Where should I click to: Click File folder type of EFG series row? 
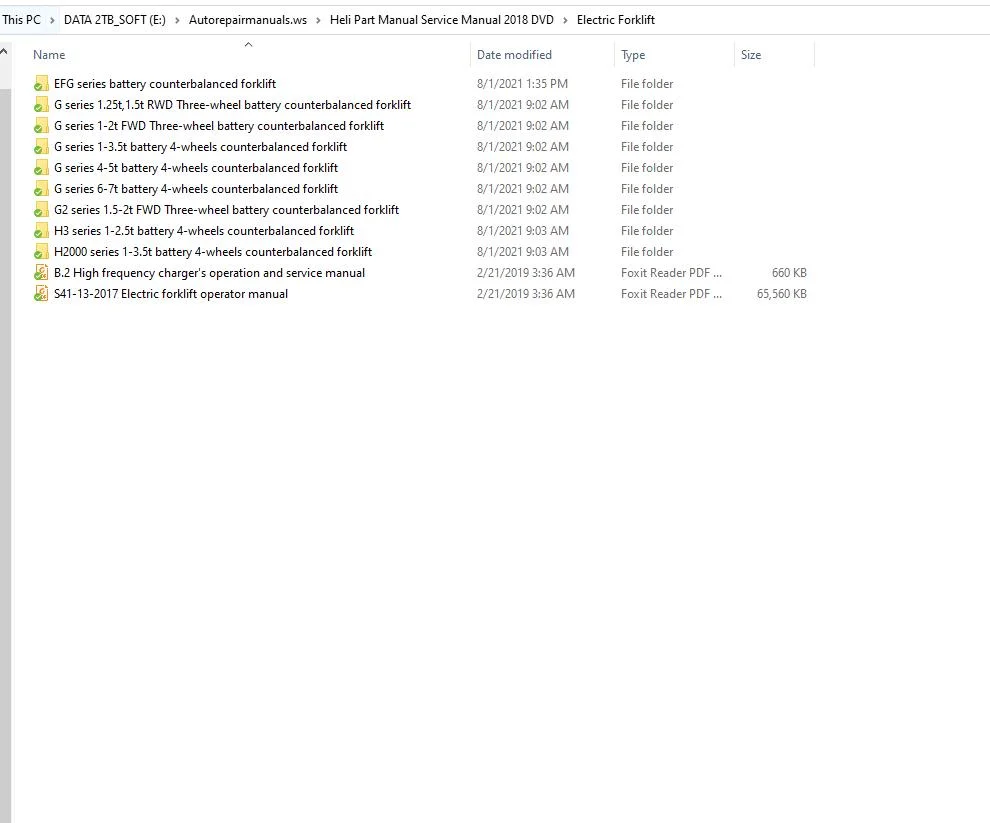tap(647, 83)
